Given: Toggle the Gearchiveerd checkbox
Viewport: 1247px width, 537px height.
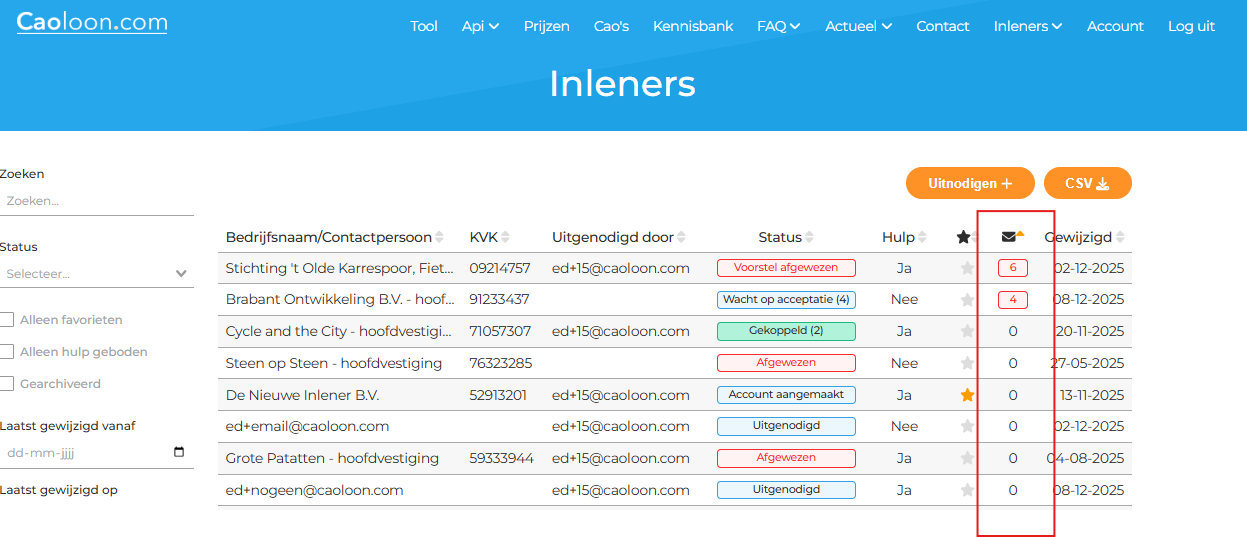Looking at the screenshot, I should pos(7,384).
